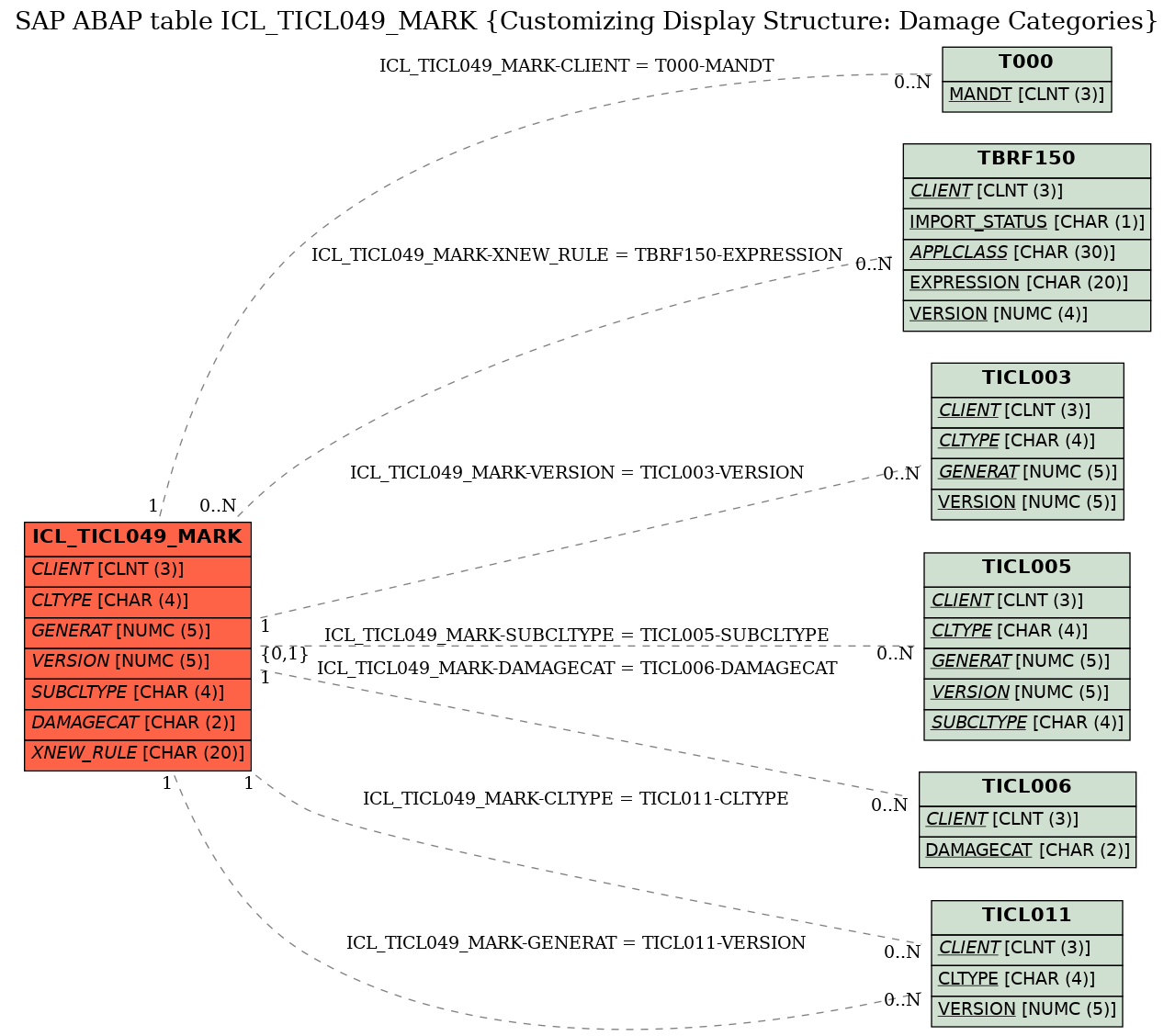Click the CLIENT = T000-MANDT relation label
This screenshot has height=1036, width=1175.
pos(577,66)
